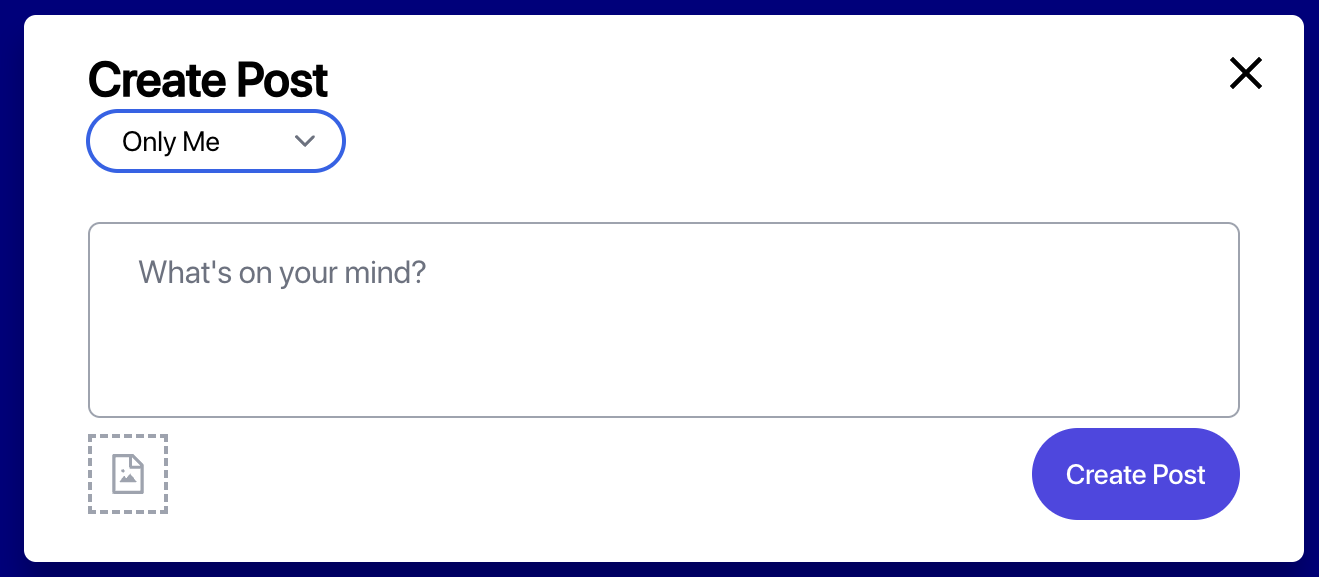
Task: Expand the post visibility selector
Action: point(215,141)
